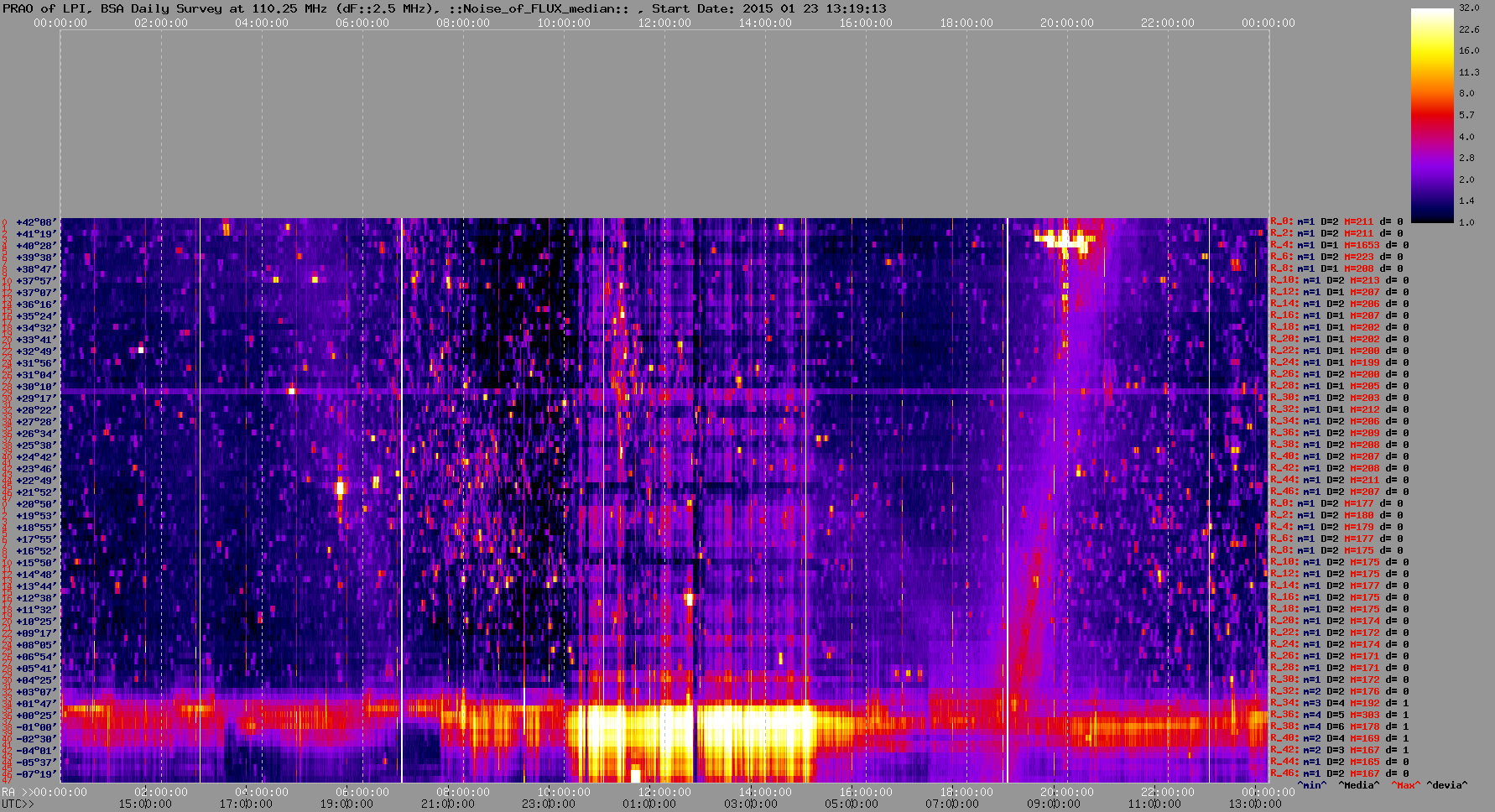Click the 16.0 value on color scale
Image resolution: width=1495 pixels, height=812 pixels.
click(x=1469, y=51)
